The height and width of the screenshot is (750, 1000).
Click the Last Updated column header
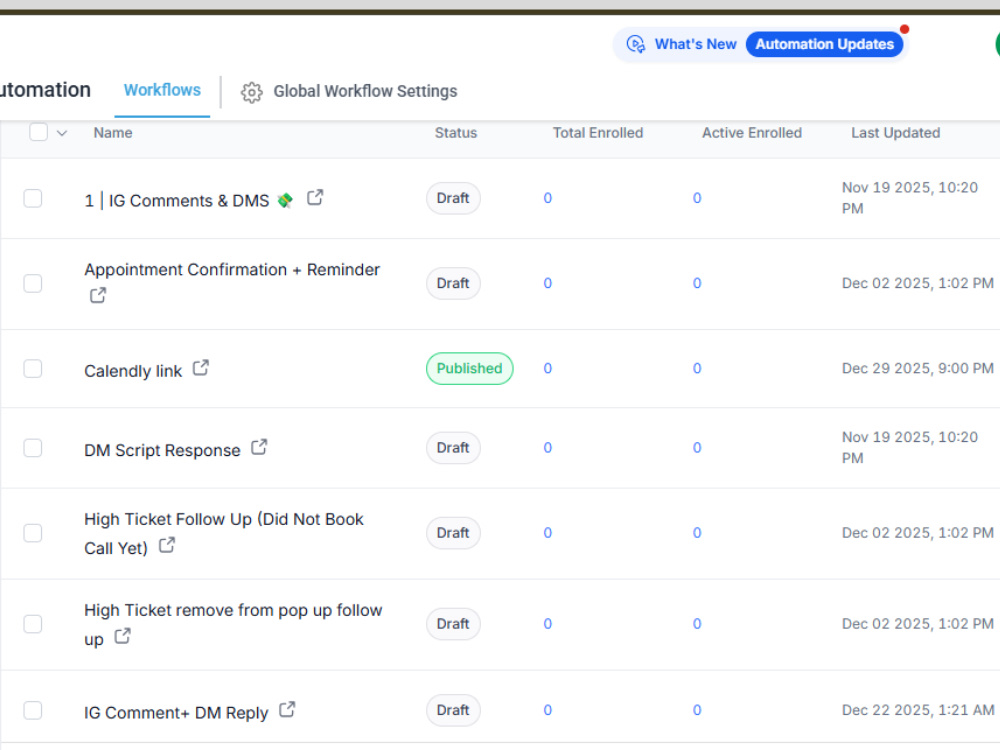click(895, 133)
